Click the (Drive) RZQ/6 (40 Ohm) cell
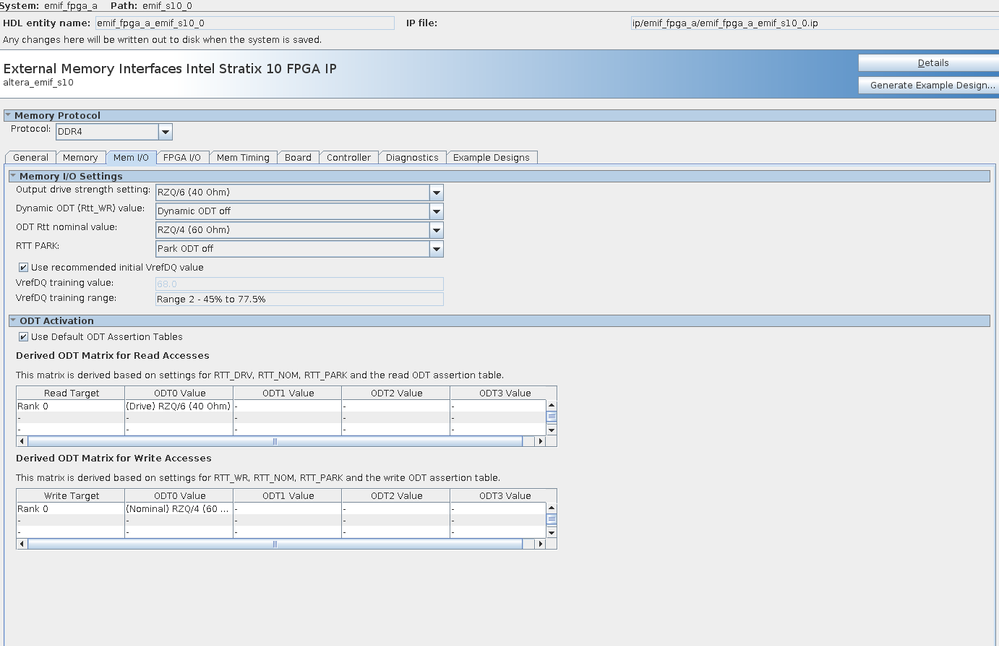 (x=179, y=406)
